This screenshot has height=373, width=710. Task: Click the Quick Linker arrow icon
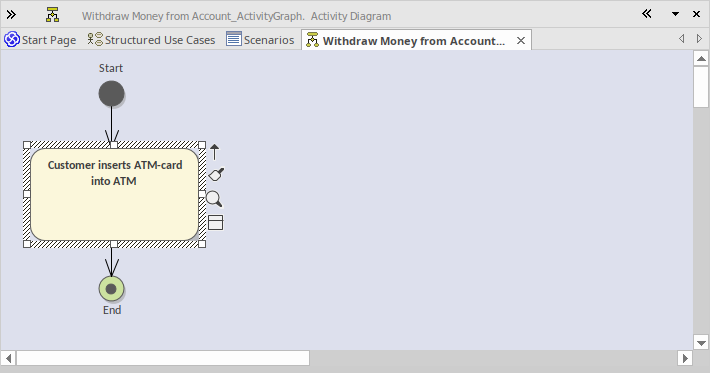click(215, 152)
